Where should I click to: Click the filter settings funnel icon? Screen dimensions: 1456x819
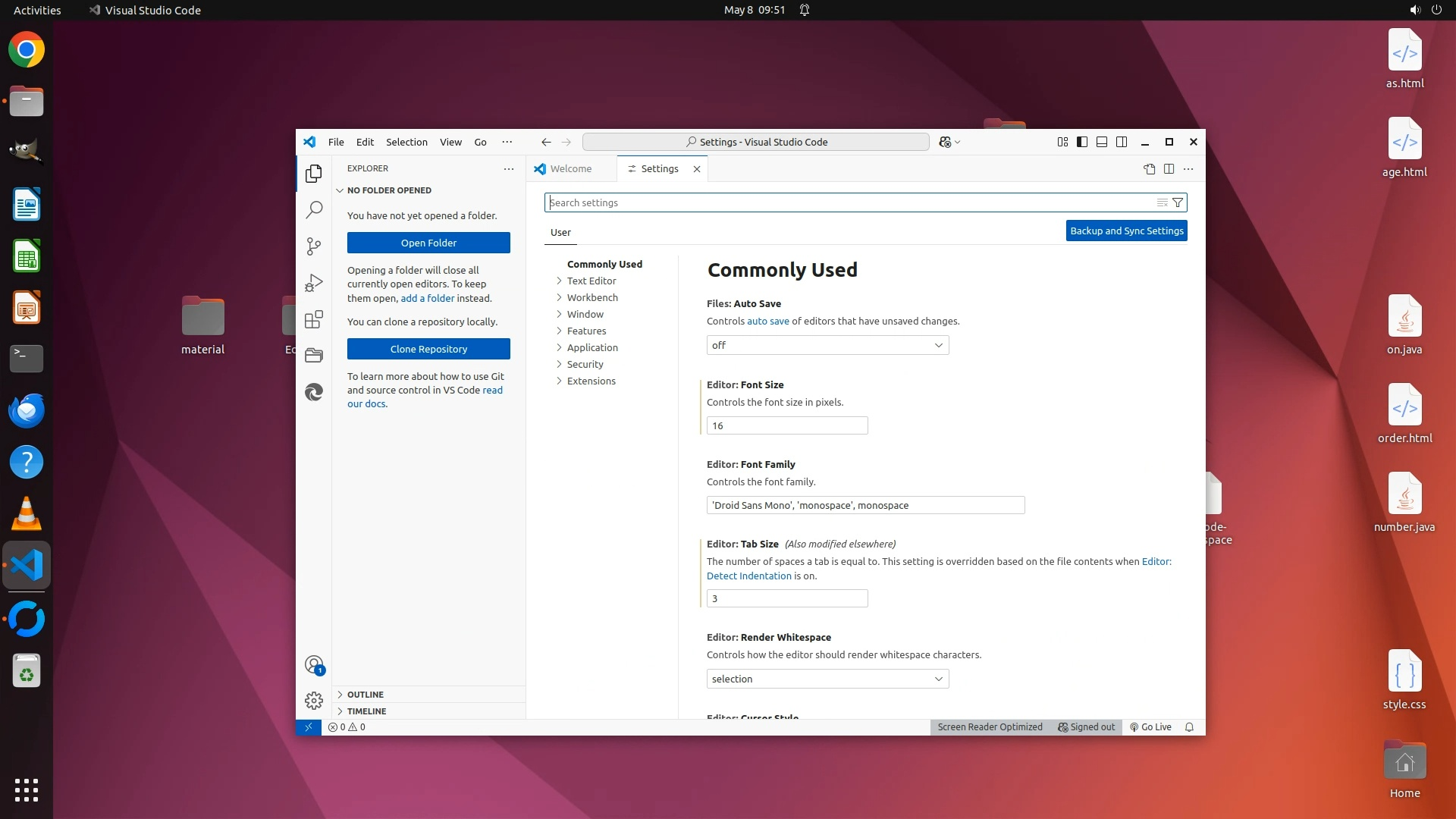click(1178, 202)
